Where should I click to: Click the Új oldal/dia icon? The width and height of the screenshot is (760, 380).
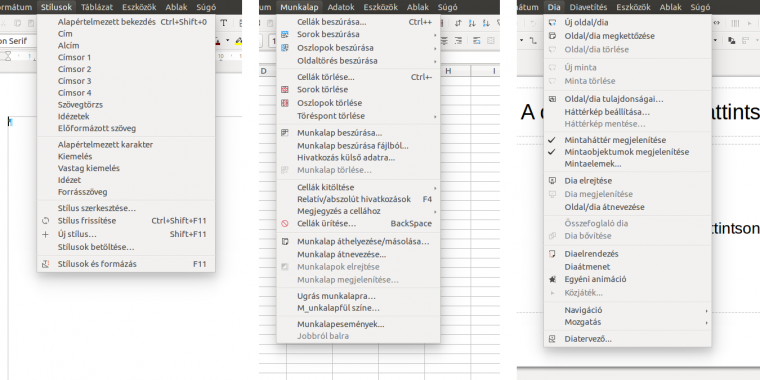point(552,22)
